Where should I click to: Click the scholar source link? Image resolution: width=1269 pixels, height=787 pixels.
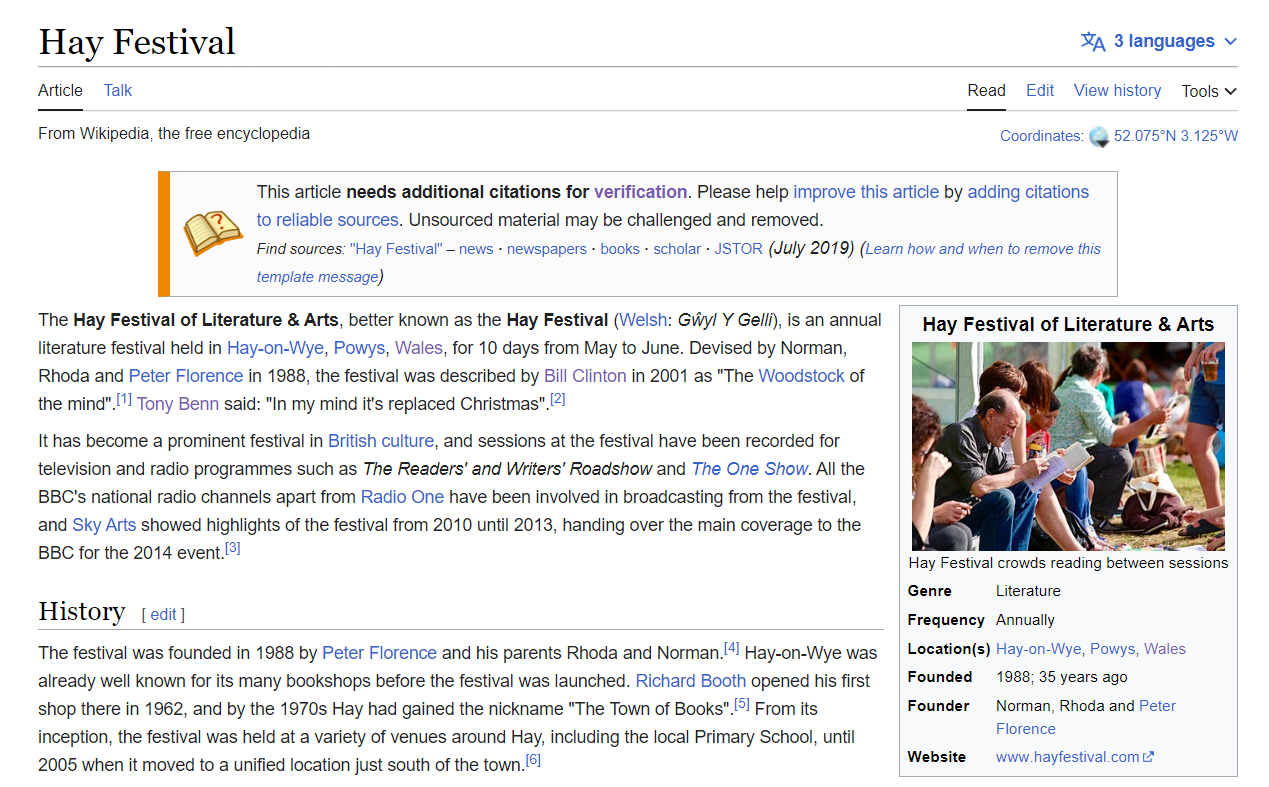point(677,249)
